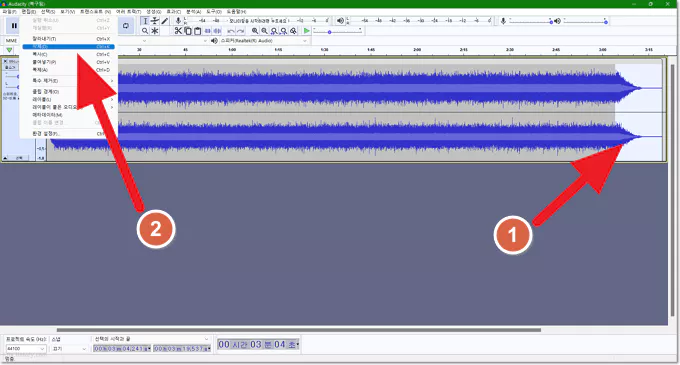Viewport: 680px width, 365px height.
Task: Click the track close X button
Action: click(5, 62)
